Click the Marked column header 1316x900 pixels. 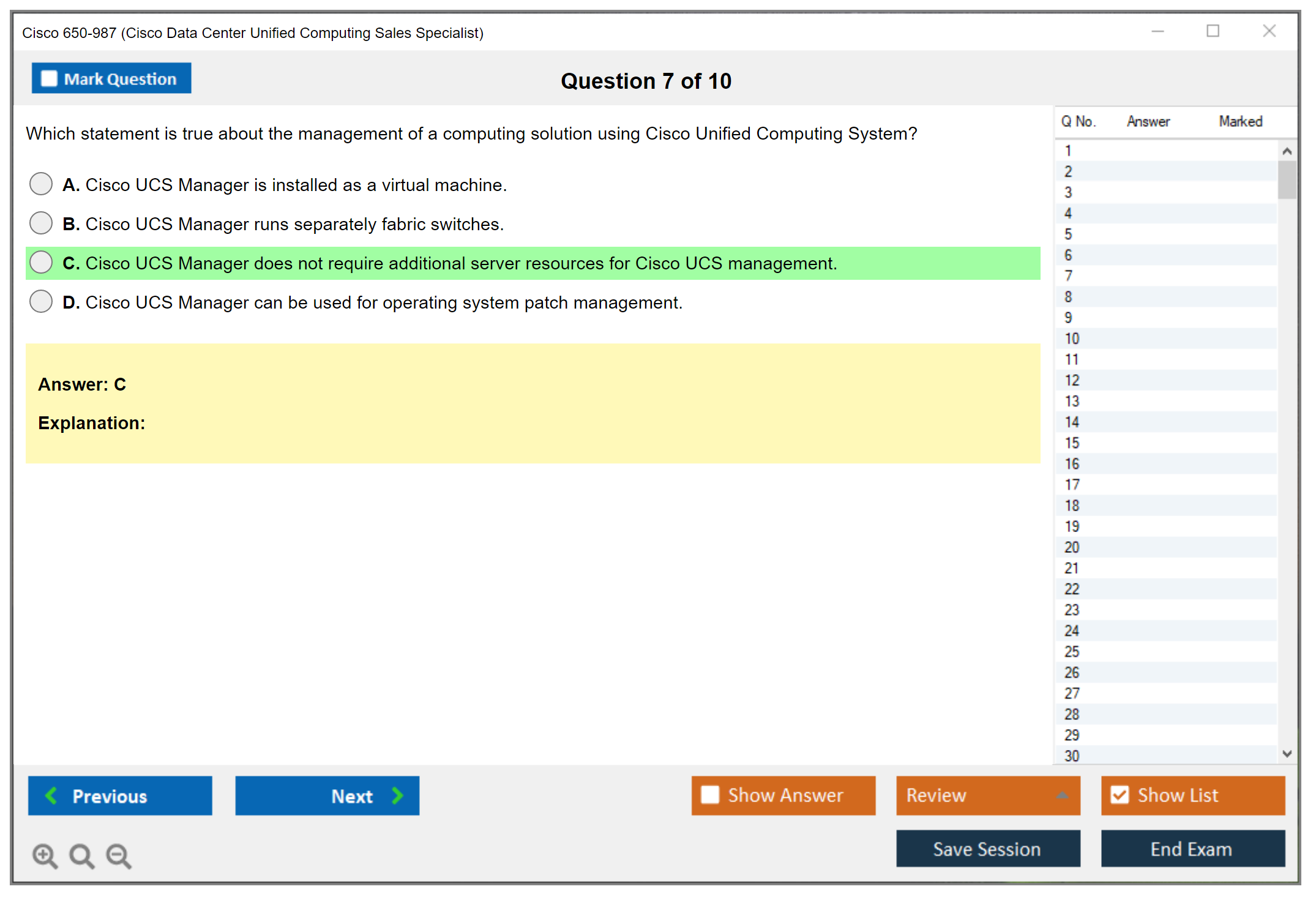coord(1240,121)
